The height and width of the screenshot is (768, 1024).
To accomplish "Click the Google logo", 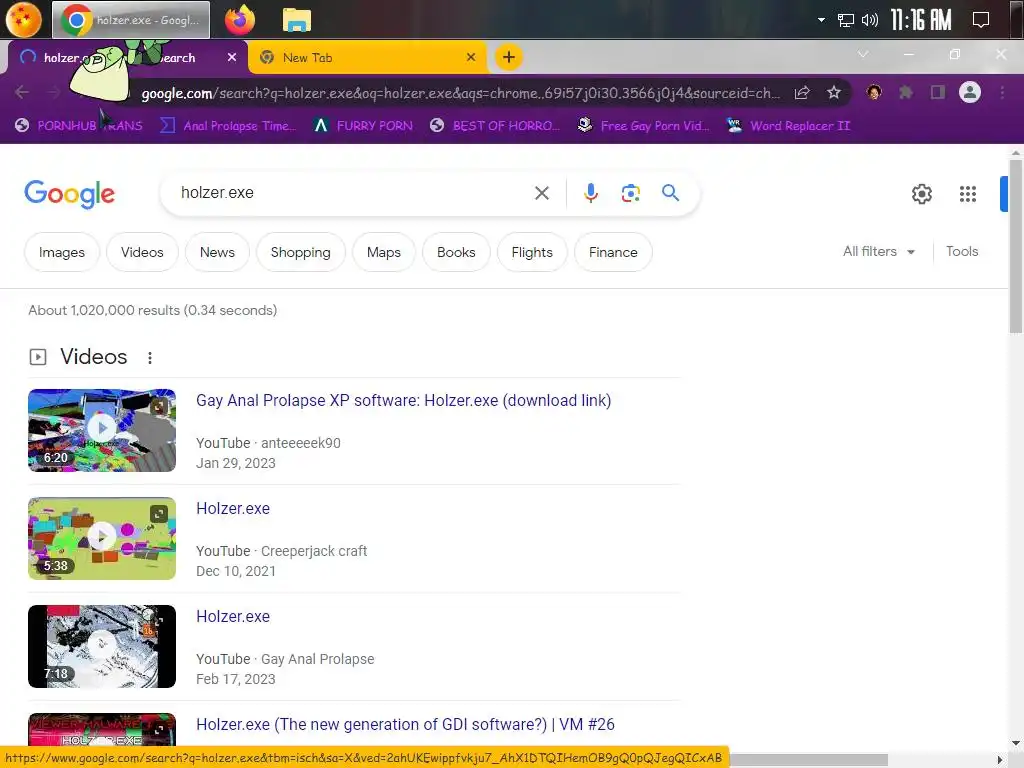I will [x=69, y=194].
